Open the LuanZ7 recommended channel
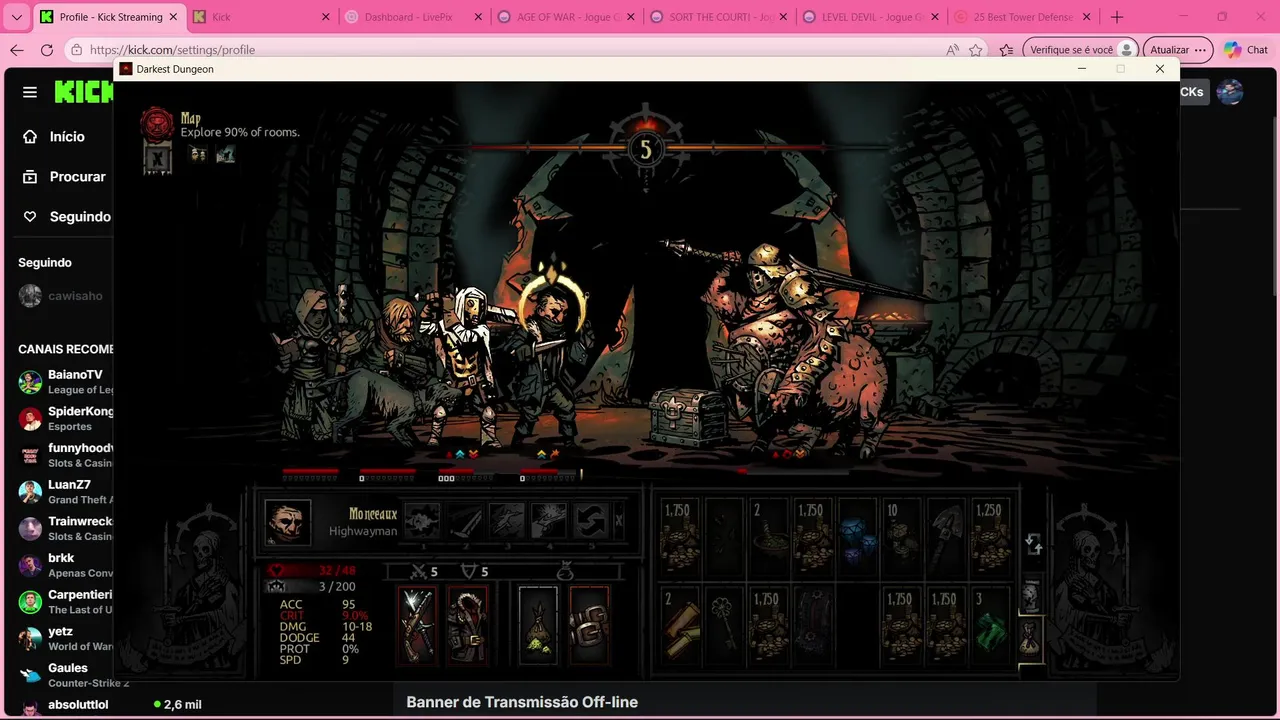The width and height of the screenshot is (1280, 720). tap(64, 492)
